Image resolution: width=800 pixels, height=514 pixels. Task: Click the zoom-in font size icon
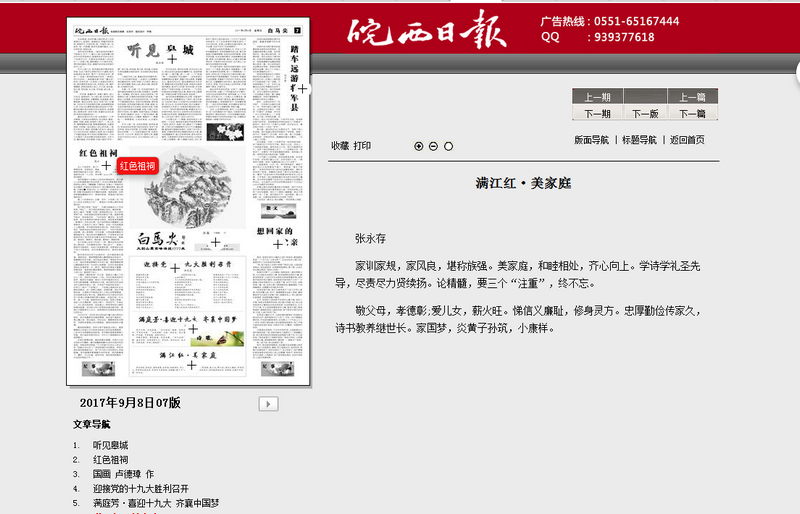point(419,146)
